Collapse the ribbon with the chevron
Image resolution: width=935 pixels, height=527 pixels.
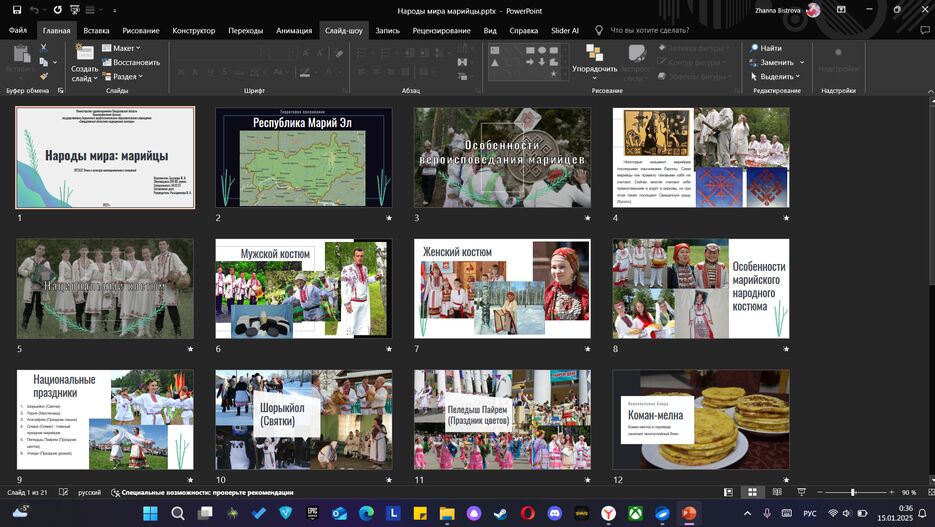pos(930,91)
